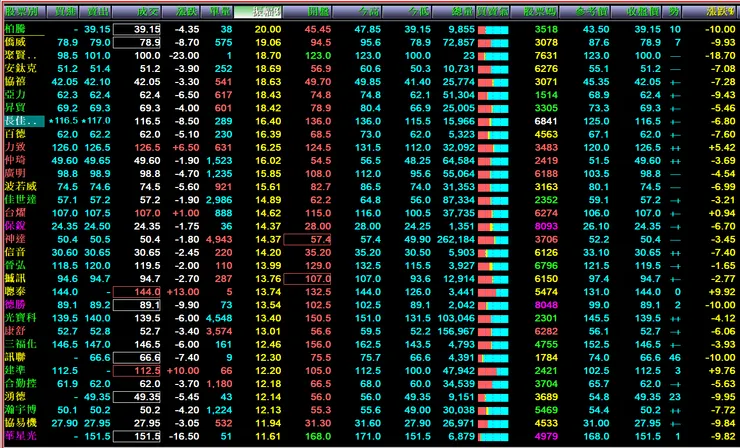This screenshot has height=448, width=740.
Task: Select the 瀚宇博 stock name
Action: [20, 410]
